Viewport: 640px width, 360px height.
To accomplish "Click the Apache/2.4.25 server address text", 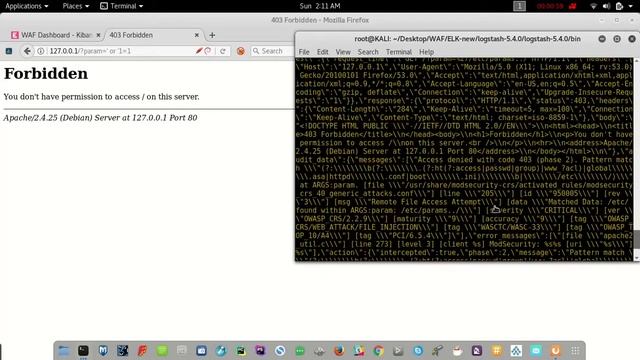I will point(100,118).
